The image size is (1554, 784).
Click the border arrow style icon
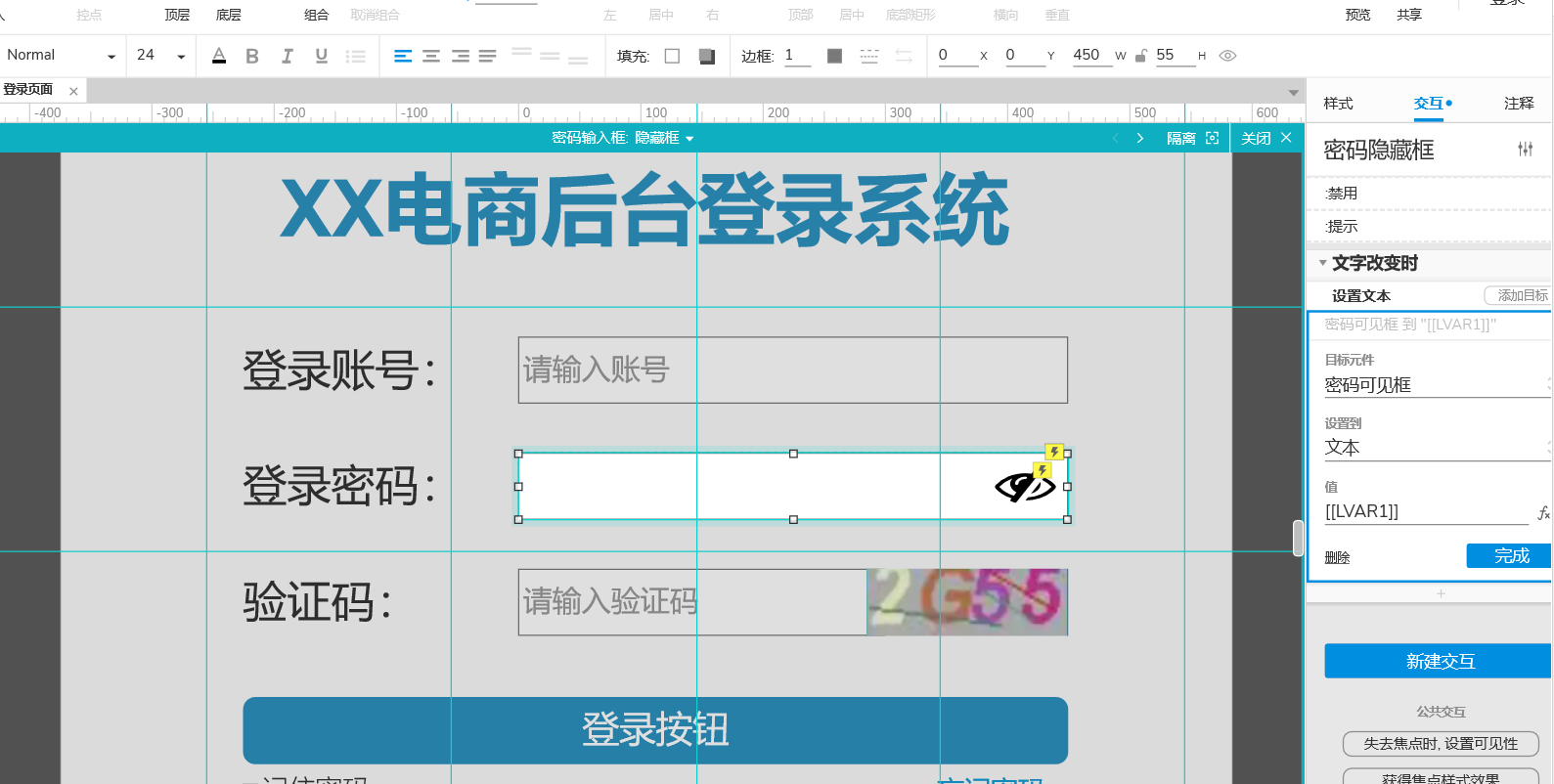pyautogui.click(x=904, y=56)
